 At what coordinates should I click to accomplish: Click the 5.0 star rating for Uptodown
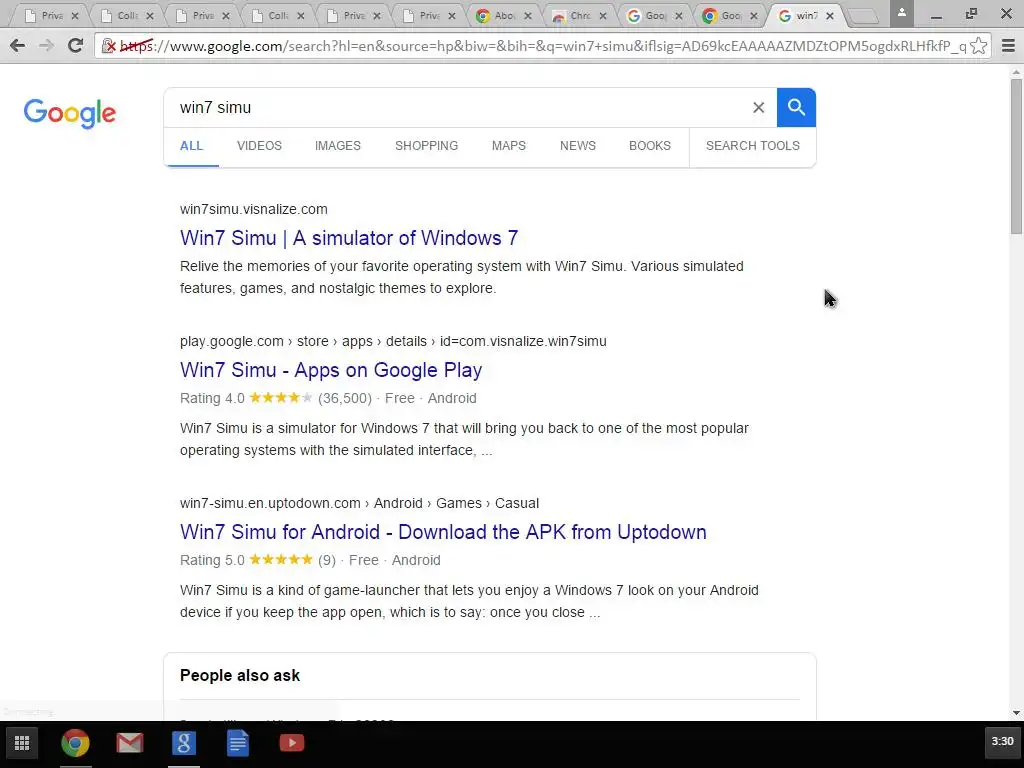281,560
